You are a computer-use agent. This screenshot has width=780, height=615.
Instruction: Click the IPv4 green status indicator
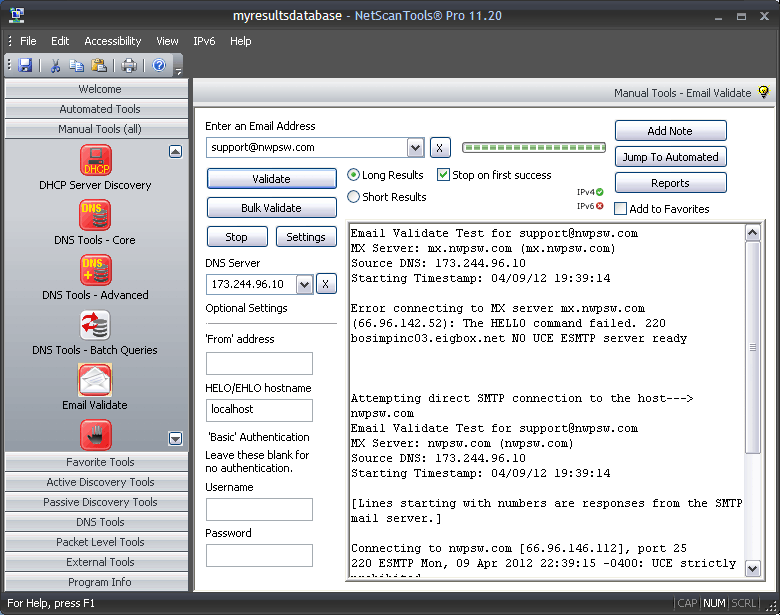click(600, 192)
